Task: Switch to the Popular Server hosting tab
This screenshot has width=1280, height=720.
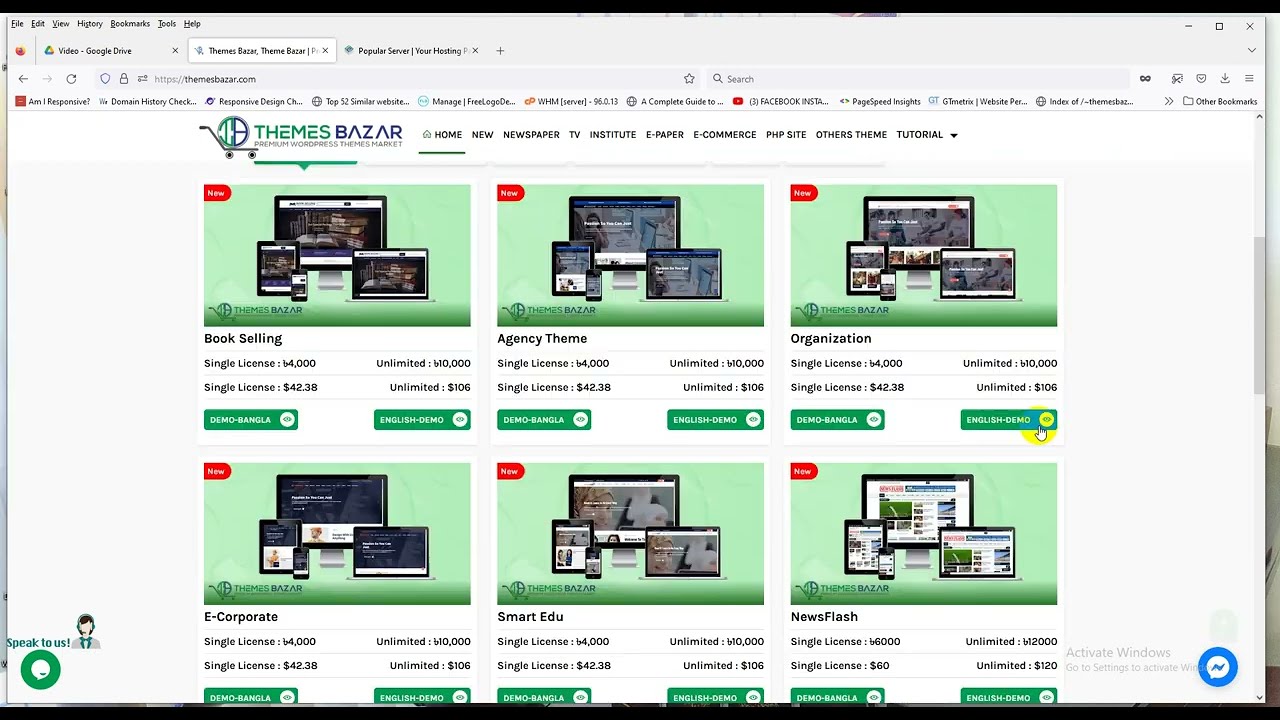Action: pos(412,51)
